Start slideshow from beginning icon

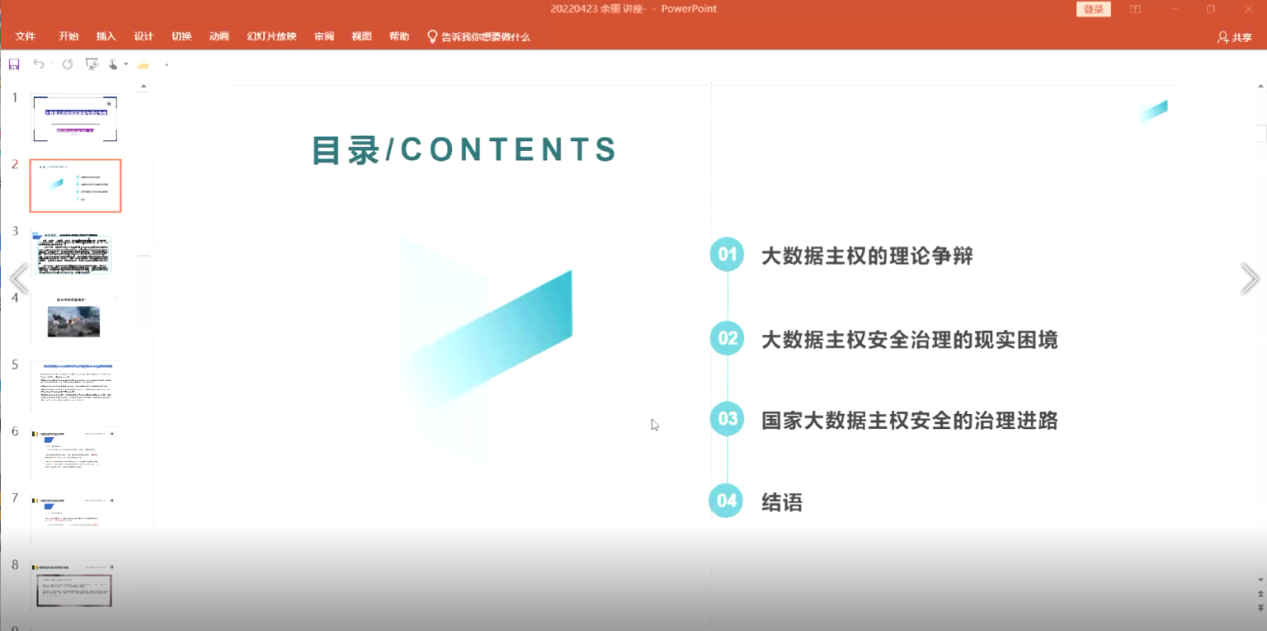click(x=92, y=64)
